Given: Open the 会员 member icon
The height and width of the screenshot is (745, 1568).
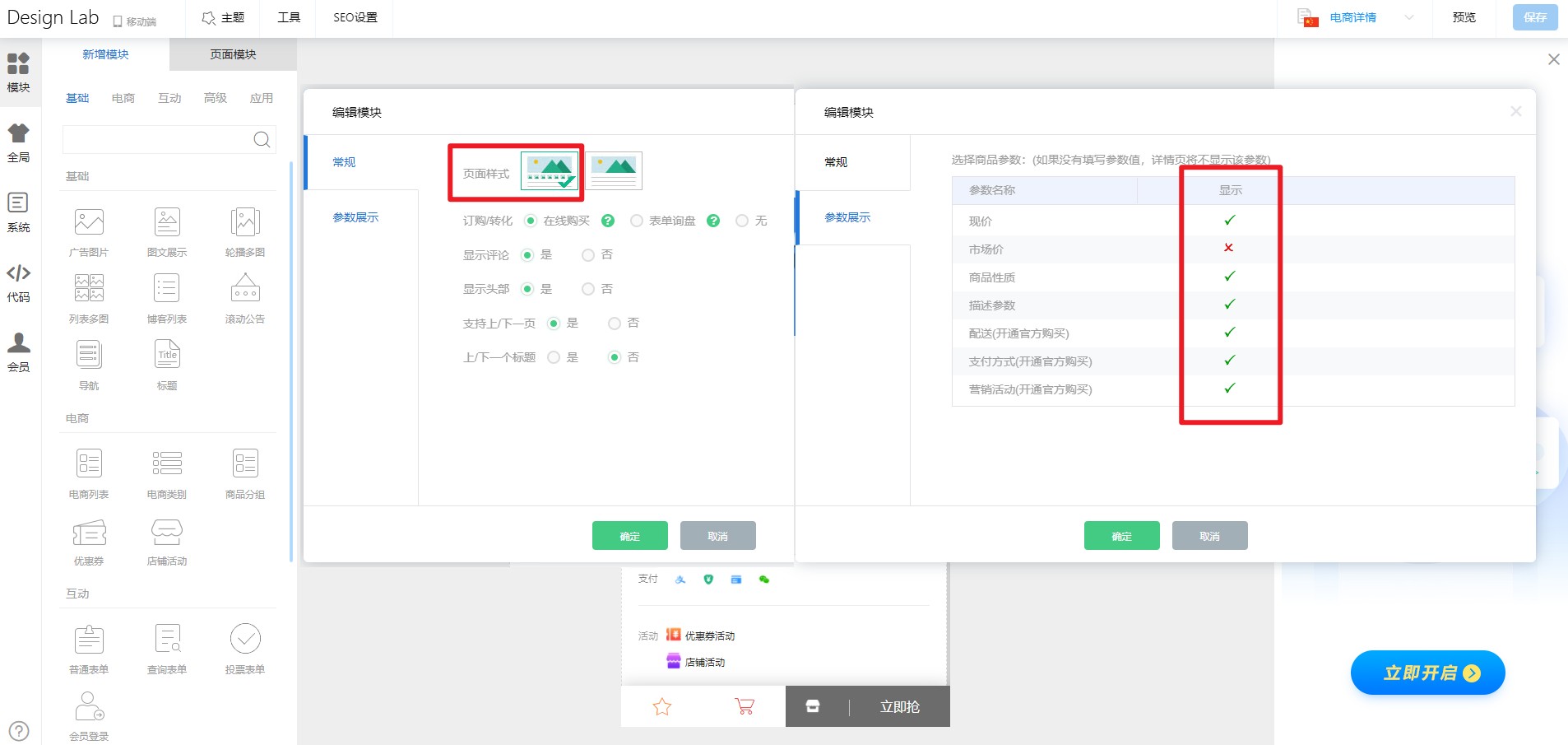Looking at the screenshot, I should (x=18, y=352).
